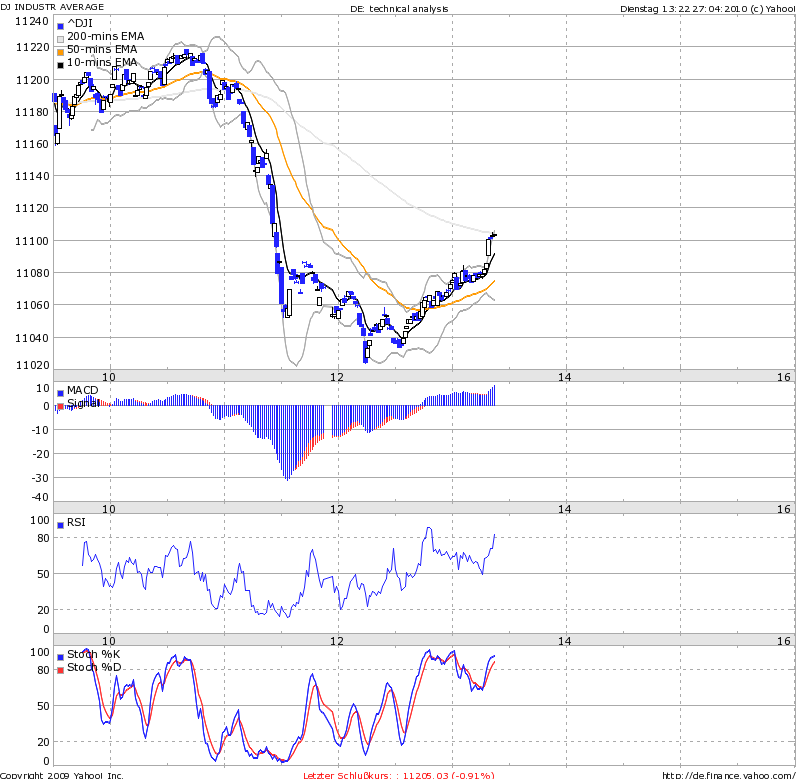
Task: Click the 'Stoch %D' legend label
Action: 94,667
